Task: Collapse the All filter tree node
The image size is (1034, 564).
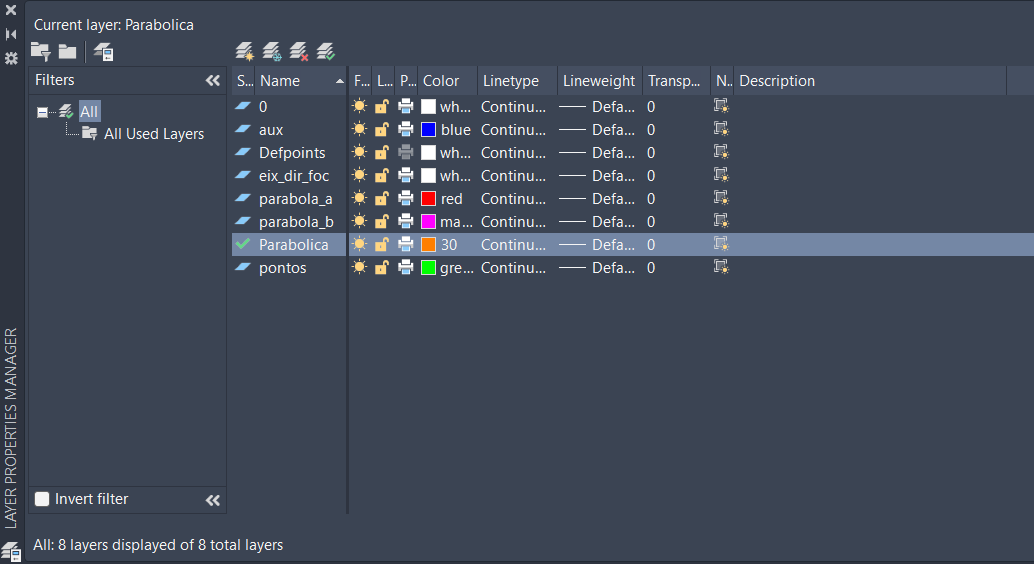Action: pyautogui.click(x=42, y=112)
